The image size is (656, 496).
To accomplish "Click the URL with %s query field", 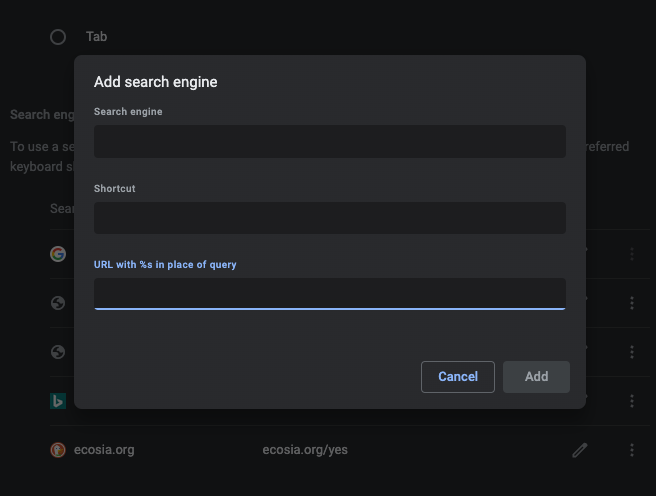I will (329, 294).
